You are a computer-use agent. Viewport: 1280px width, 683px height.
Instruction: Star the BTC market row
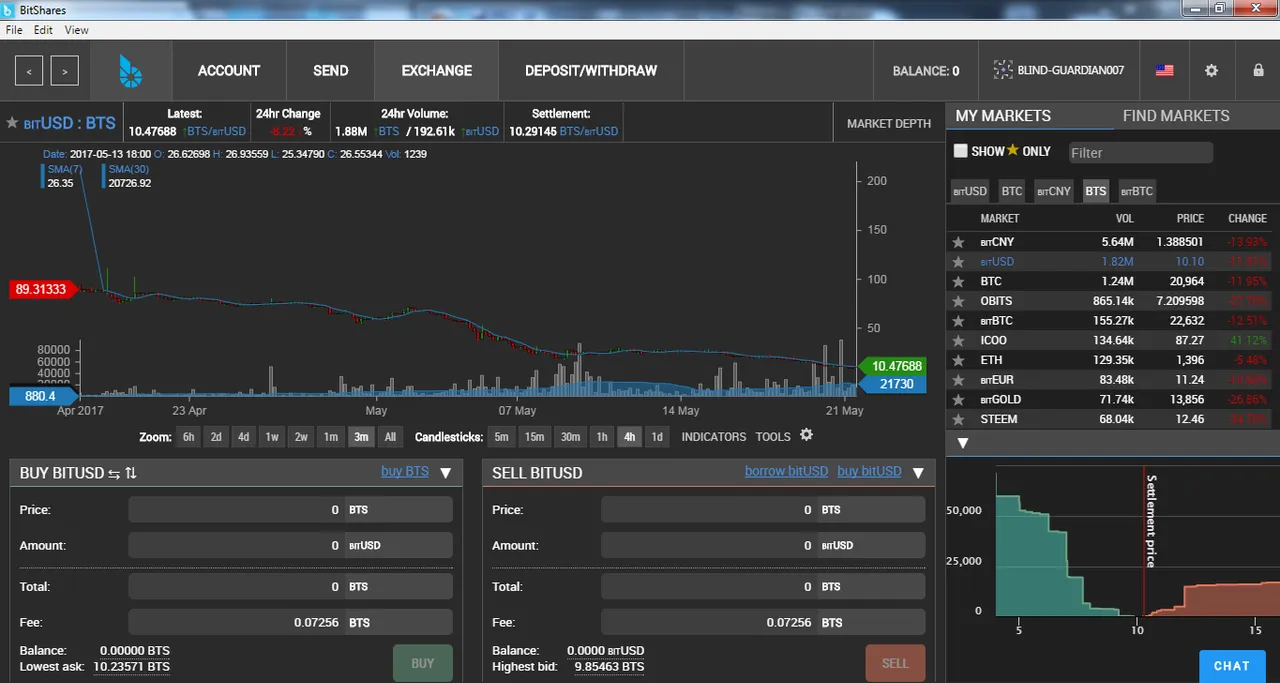(x=958, y=282)
